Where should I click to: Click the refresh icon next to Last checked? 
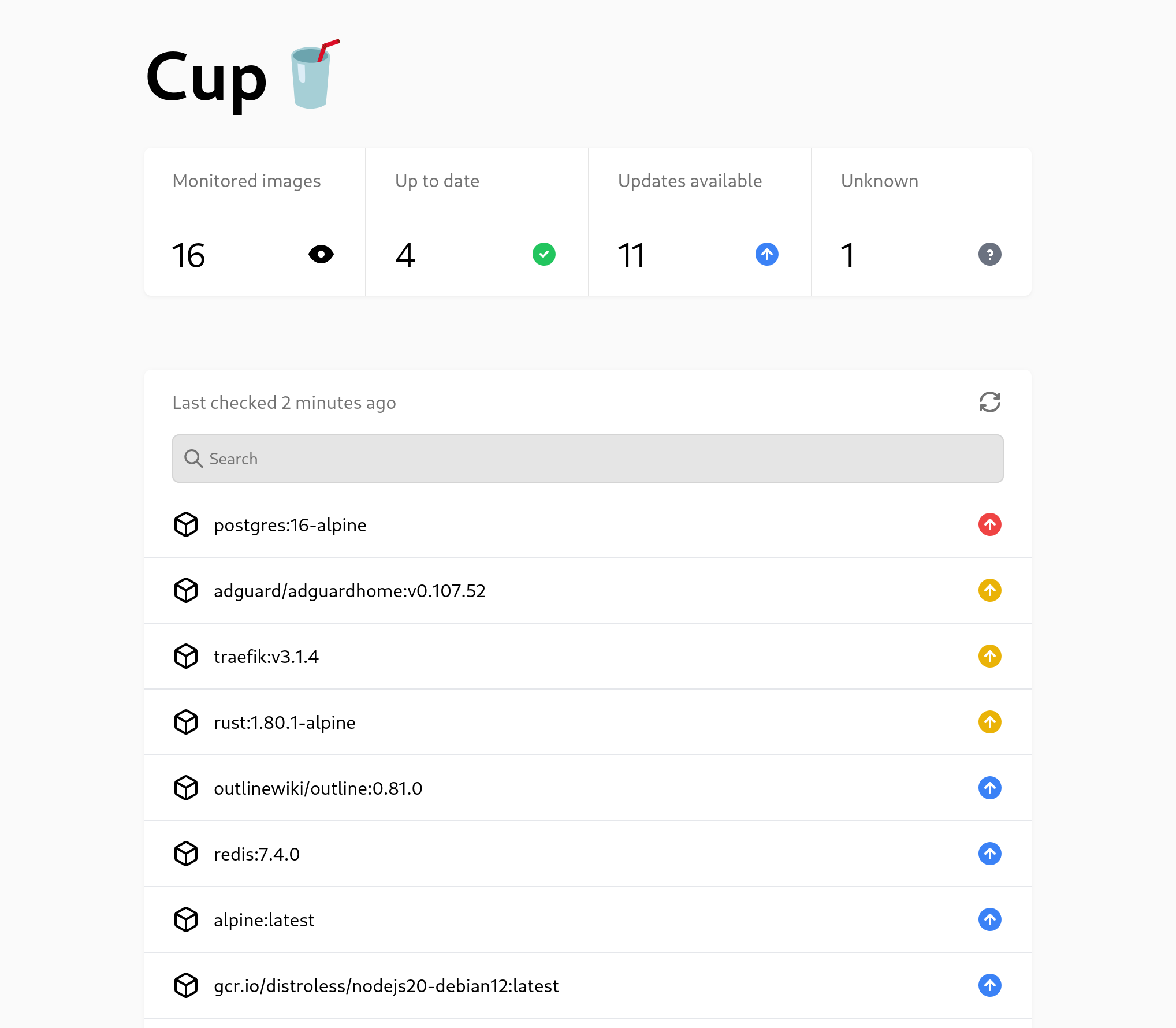[x=989, y=402]
